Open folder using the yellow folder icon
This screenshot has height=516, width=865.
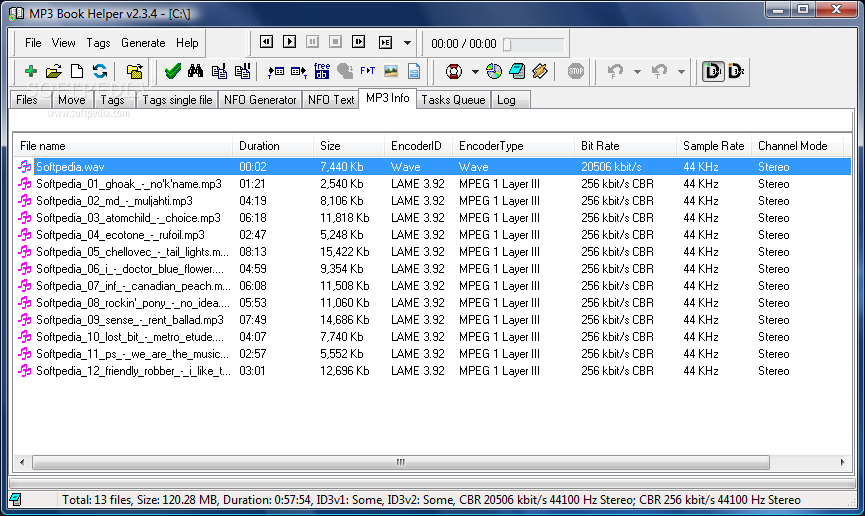click(54, 71)
